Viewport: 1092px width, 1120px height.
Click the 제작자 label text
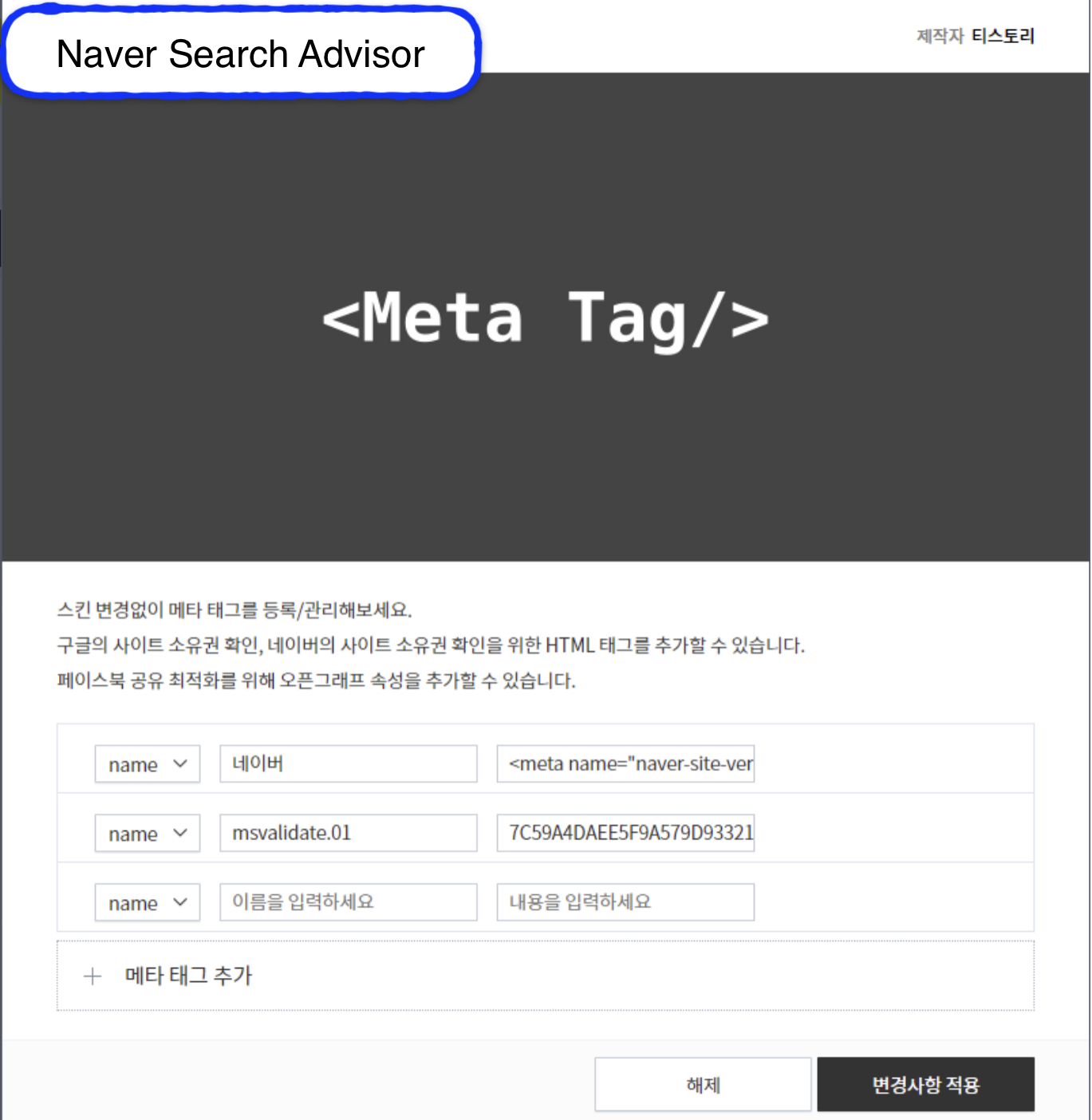coord(940,36)
